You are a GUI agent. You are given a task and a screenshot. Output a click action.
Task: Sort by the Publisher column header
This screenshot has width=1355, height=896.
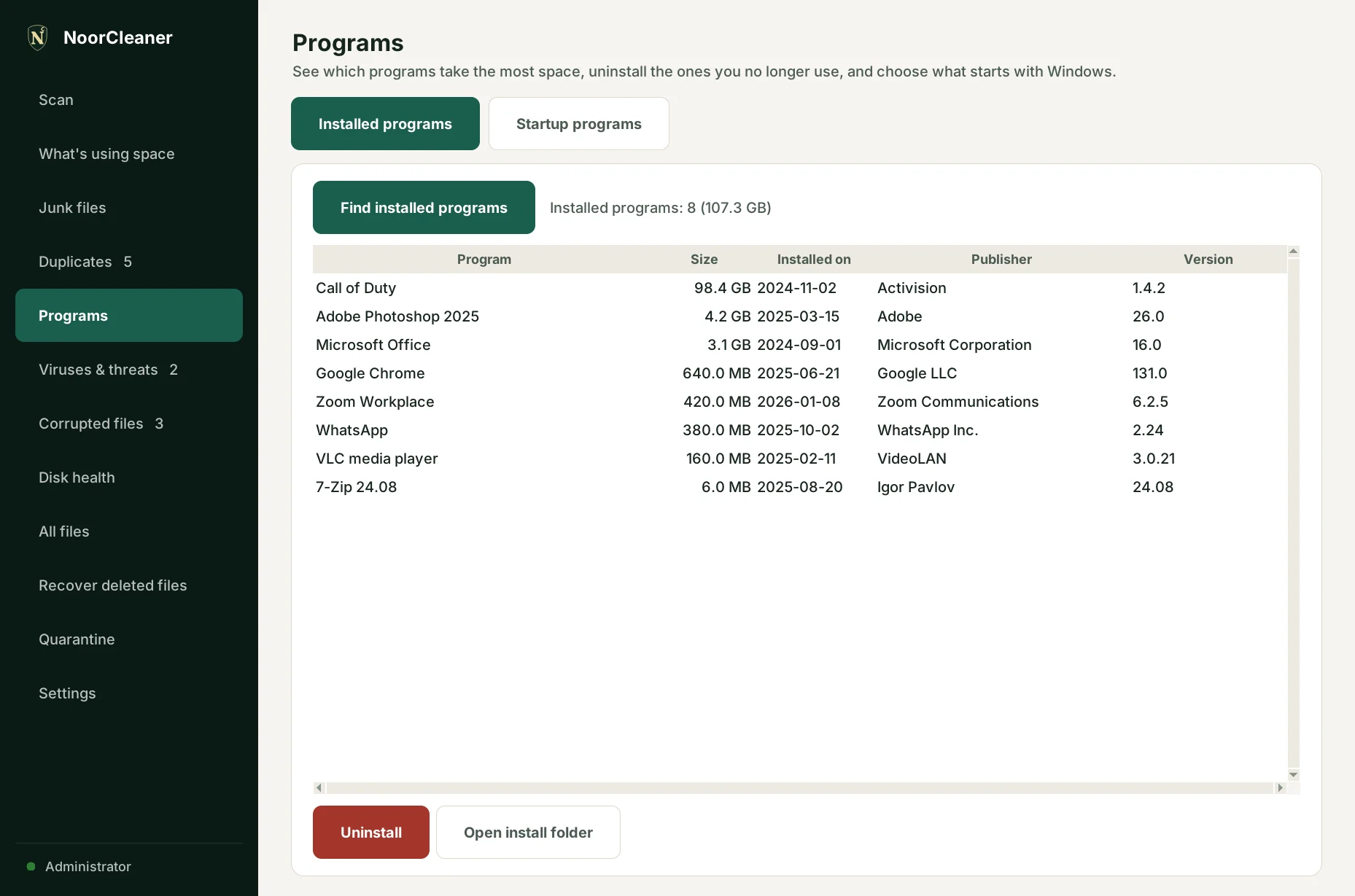[1001, 260]
